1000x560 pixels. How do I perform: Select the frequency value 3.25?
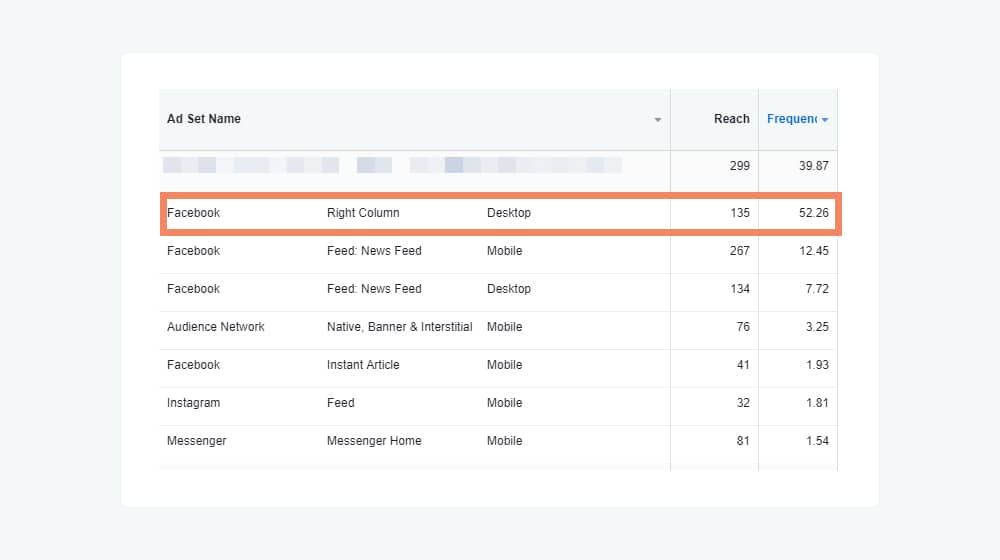point(817,327)
